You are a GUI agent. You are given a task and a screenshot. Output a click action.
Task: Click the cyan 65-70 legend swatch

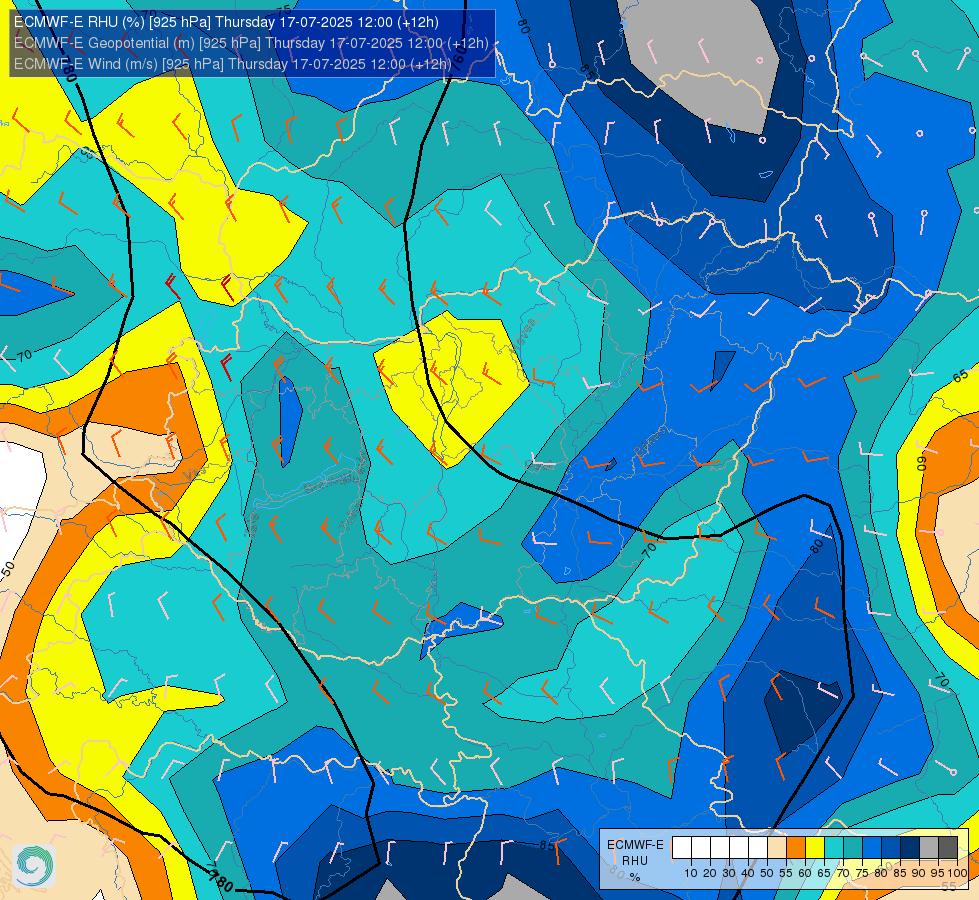(834, 848)
